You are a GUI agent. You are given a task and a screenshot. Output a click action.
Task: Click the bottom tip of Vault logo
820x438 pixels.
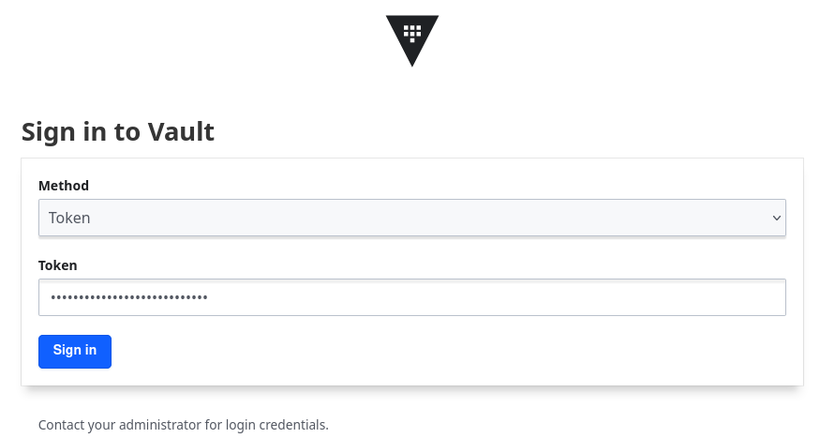point(412,62)
